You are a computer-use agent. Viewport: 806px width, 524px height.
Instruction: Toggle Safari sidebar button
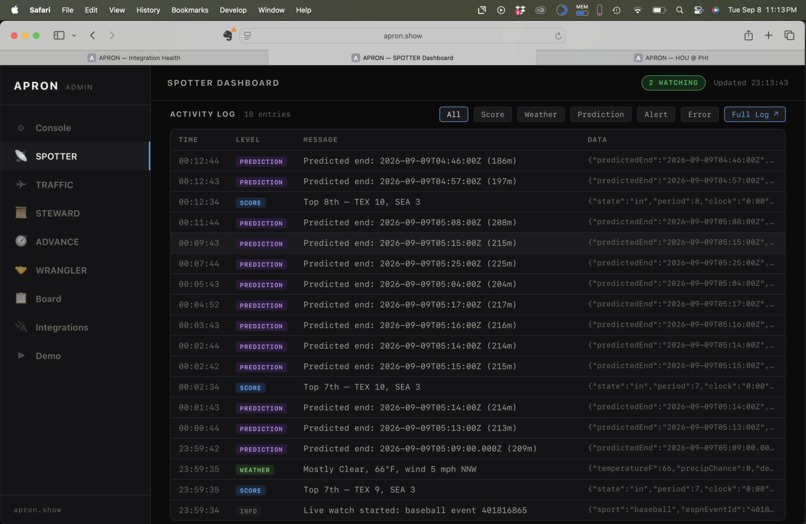click(59, 35)
